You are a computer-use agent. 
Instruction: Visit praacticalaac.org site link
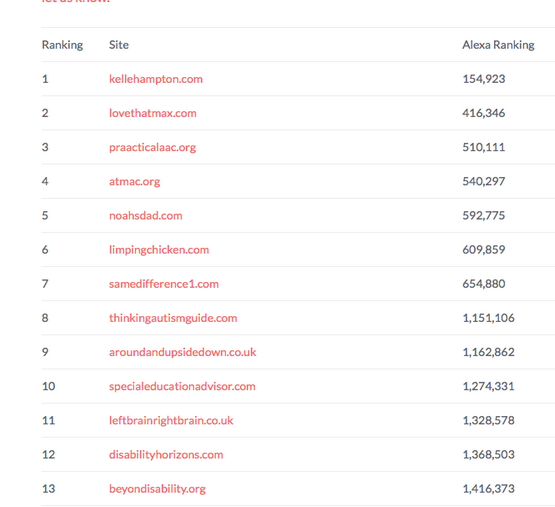tap(152, 147)
